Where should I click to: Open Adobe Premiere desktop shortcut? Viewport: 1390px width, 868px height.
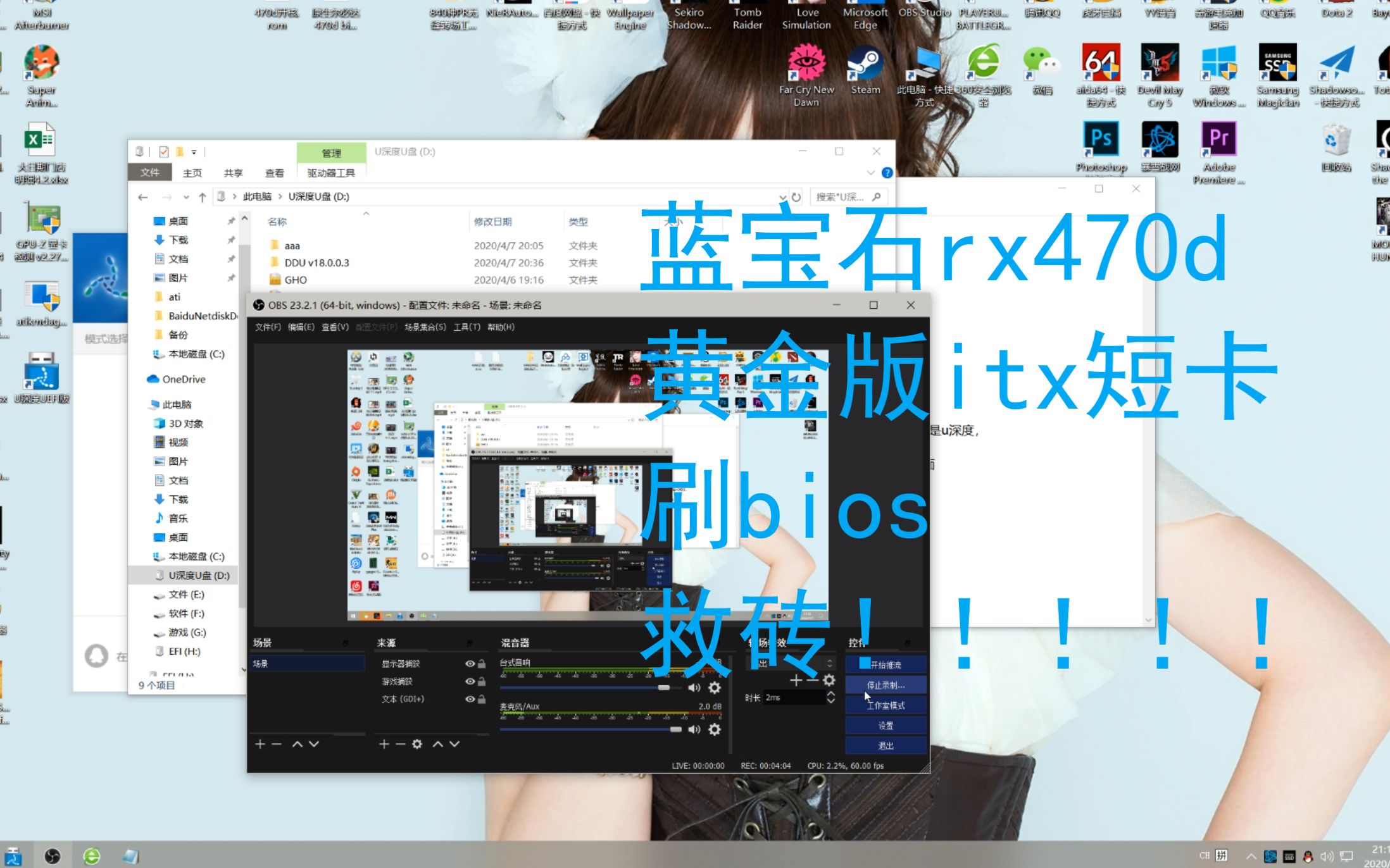pyautogui.click(x=1219, y=153)
